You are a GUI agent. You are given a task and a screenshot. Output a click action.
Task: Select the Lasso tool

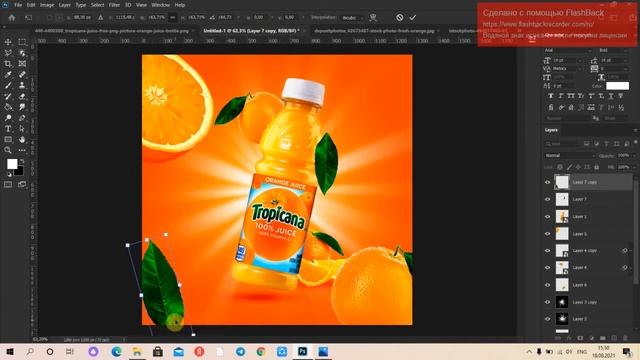coord(8,53)
